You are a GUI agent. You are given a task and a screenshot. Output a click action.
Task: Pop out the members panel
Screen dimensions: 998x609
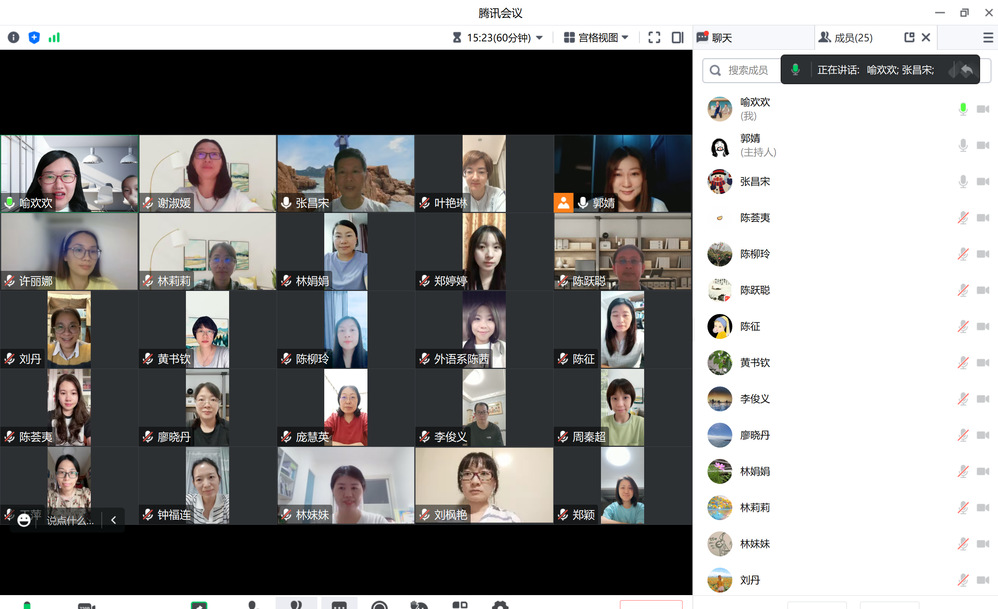(910, 38)
